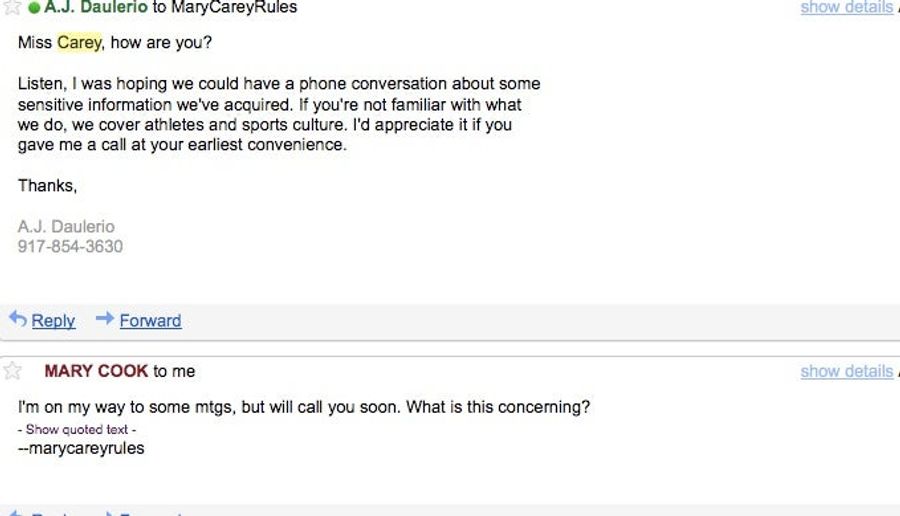Open the Reply link under first message

[53, 320]
